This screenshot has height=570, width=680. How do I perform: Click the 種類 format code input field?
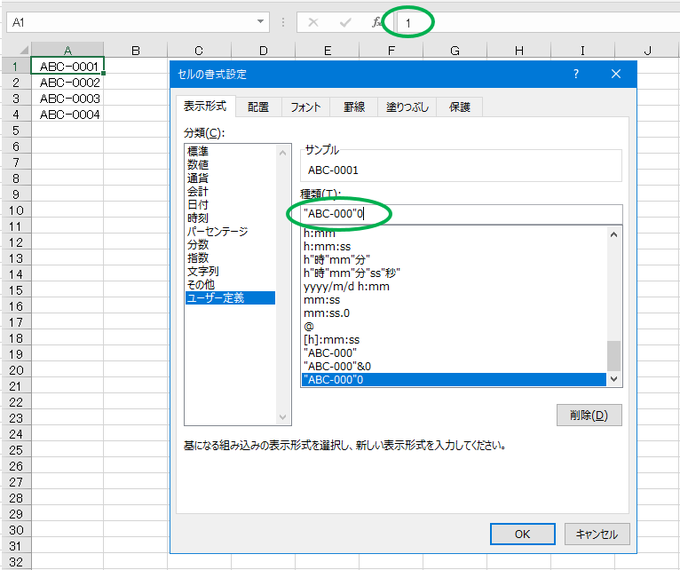[x=461, y=214]
